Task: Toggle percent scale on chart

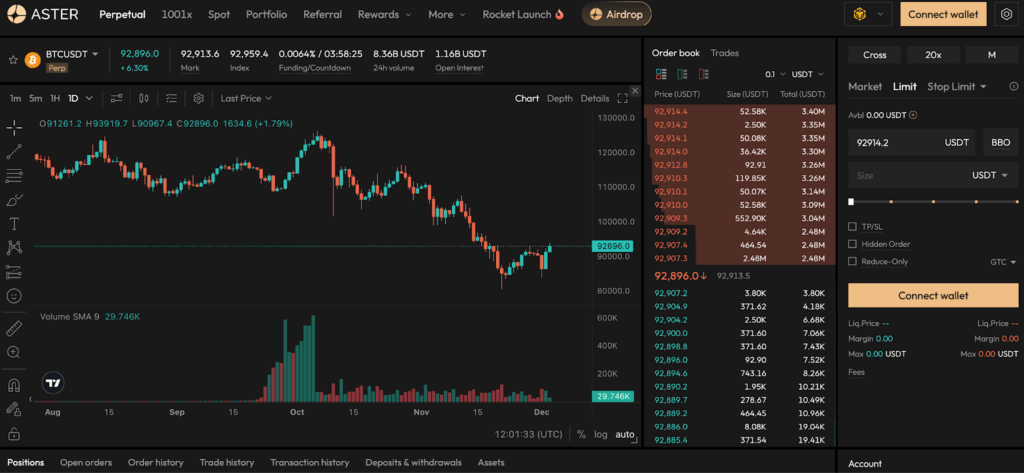Action: click(581, 434)
